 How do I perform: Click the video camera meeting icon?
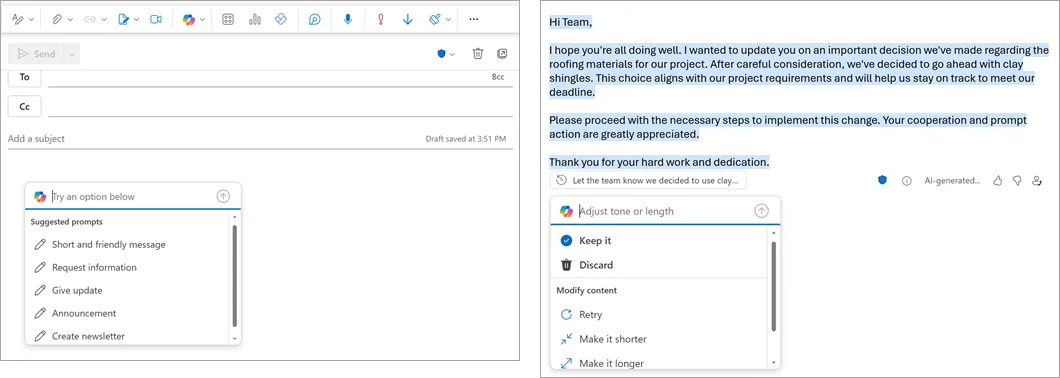[x=156, y=20]
